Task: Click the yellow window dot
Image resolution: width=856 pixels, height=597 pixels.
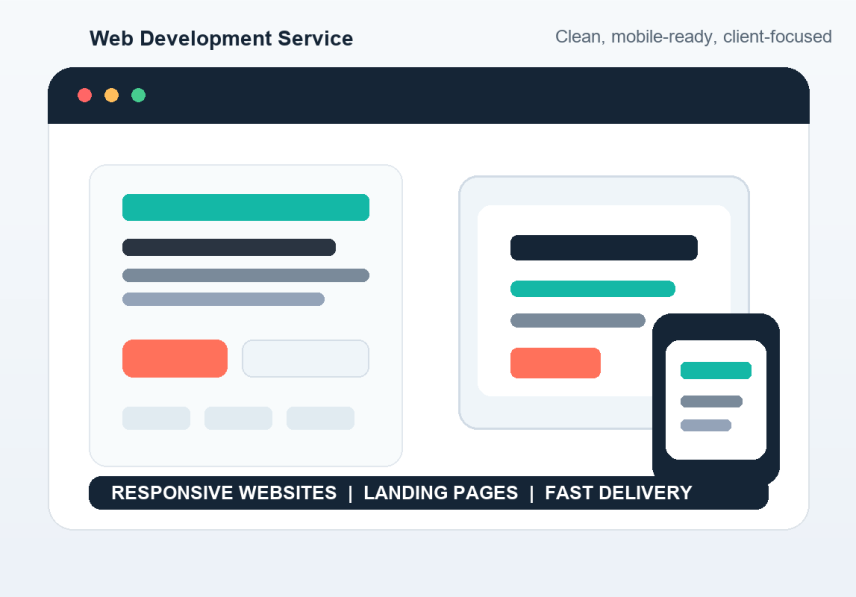Action: coord(111,95)
